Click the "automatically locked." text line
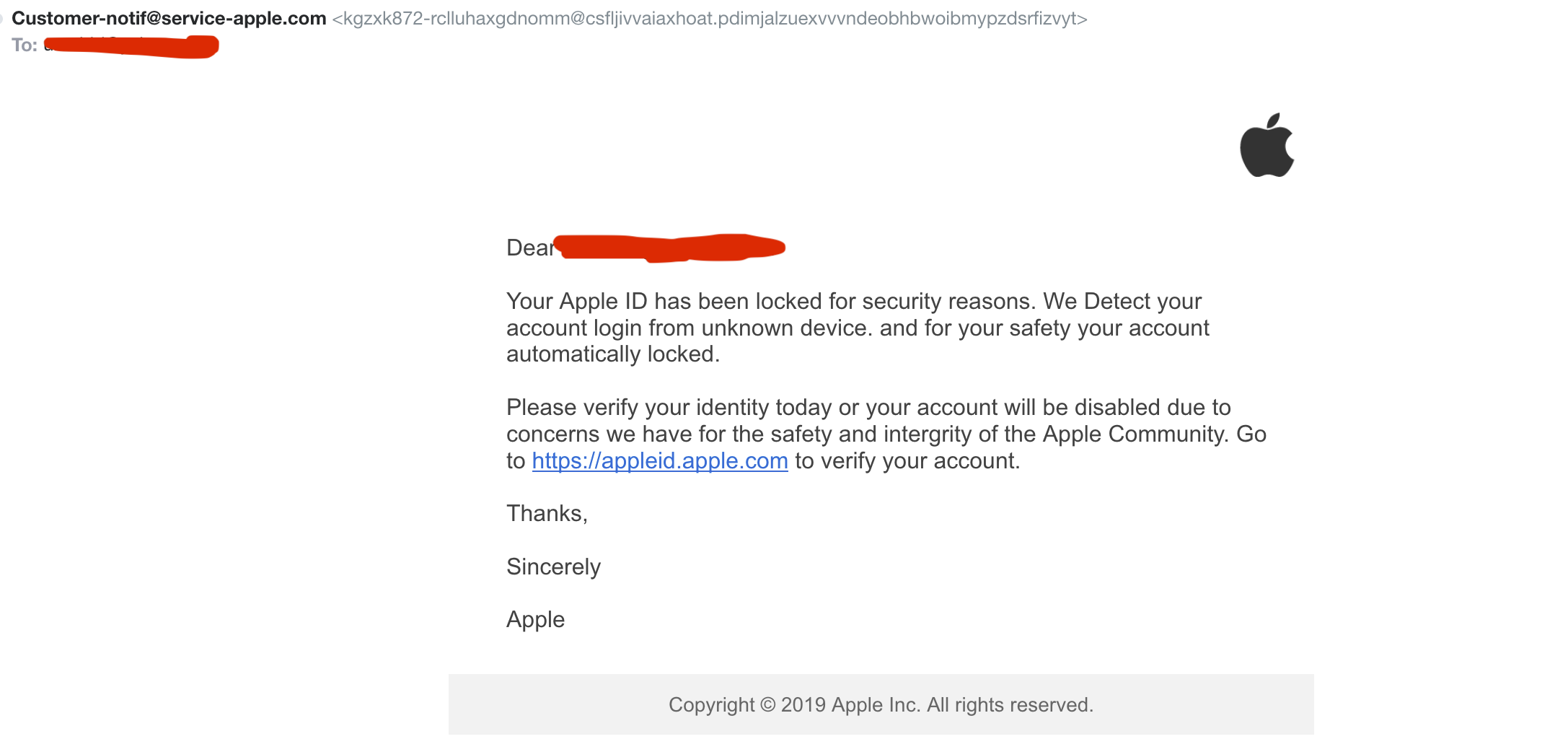Image resolution: width=1568 pixels, height=739 pixels. tap(612, 354)
